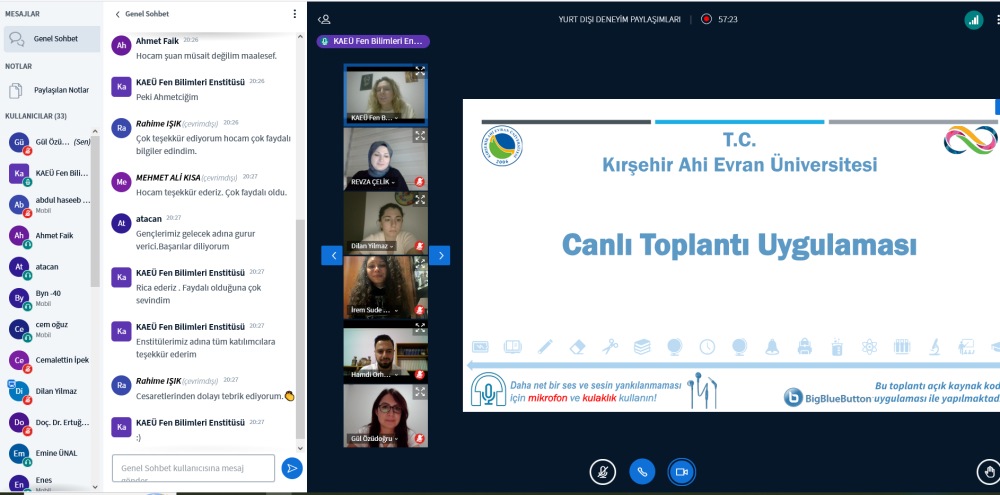Click the leave audio phone button
1000x495 pixels.
(641, 471)
